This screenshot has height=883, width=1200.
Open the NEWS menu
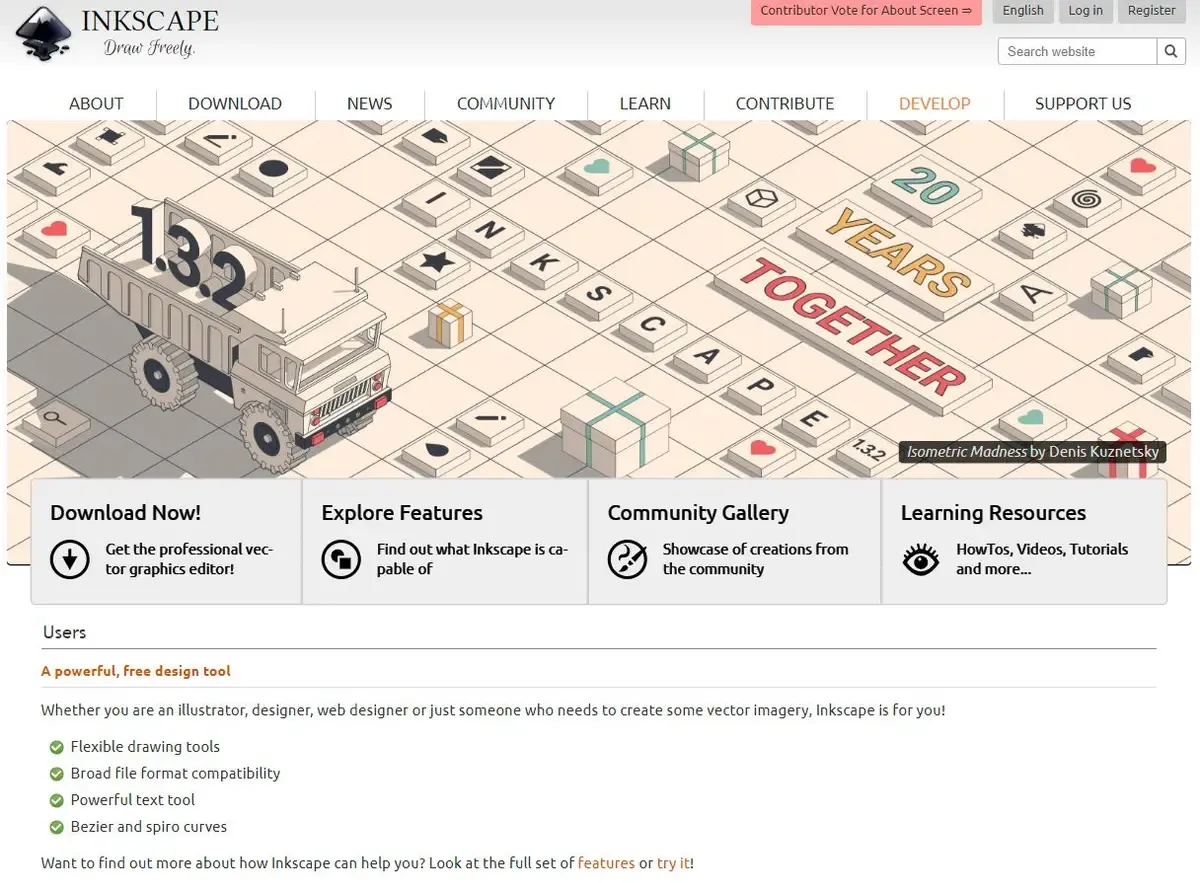[370, 103]
